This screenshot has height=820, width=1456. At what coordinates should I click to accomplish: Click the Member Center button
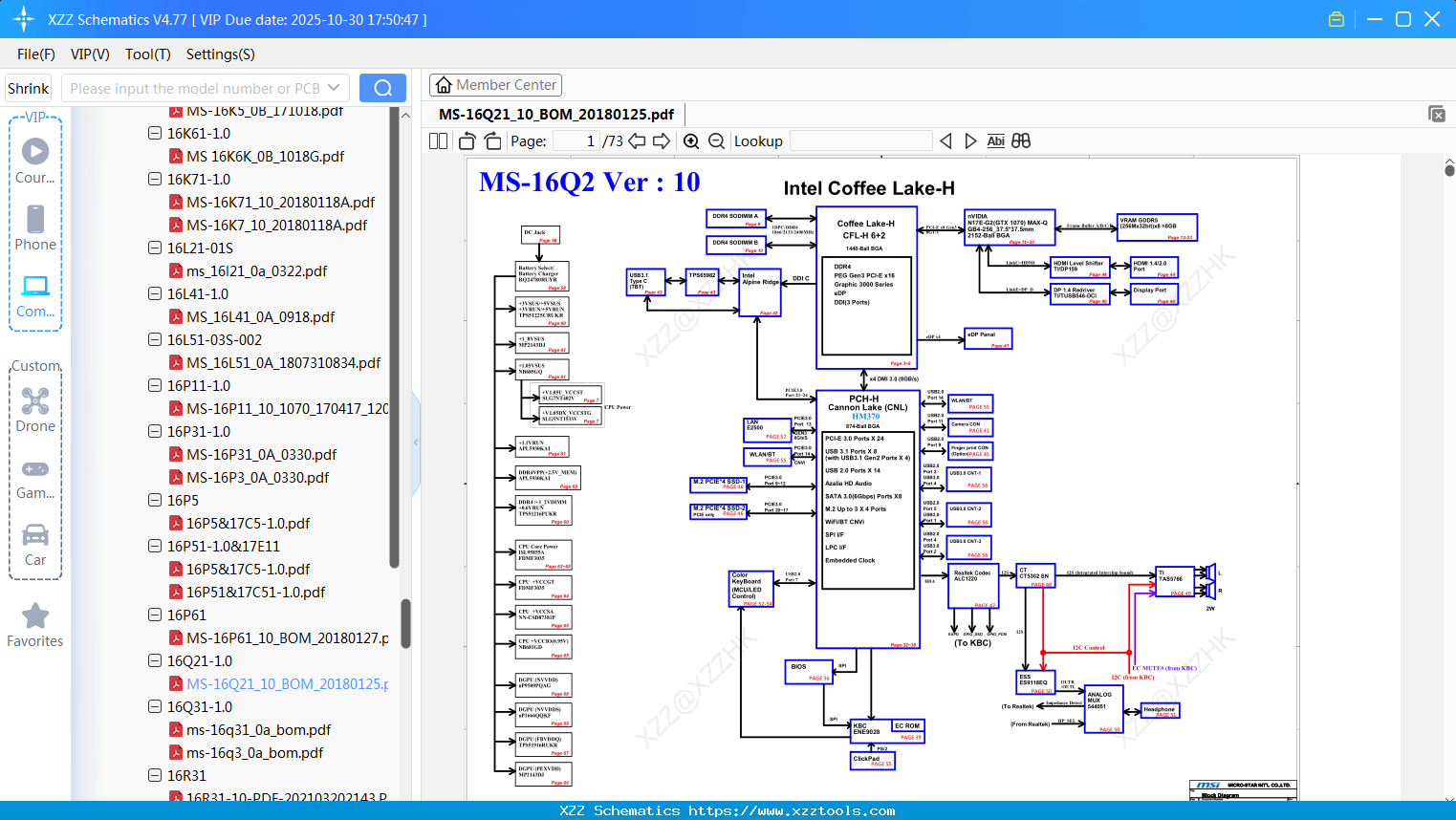coord(495,85)
